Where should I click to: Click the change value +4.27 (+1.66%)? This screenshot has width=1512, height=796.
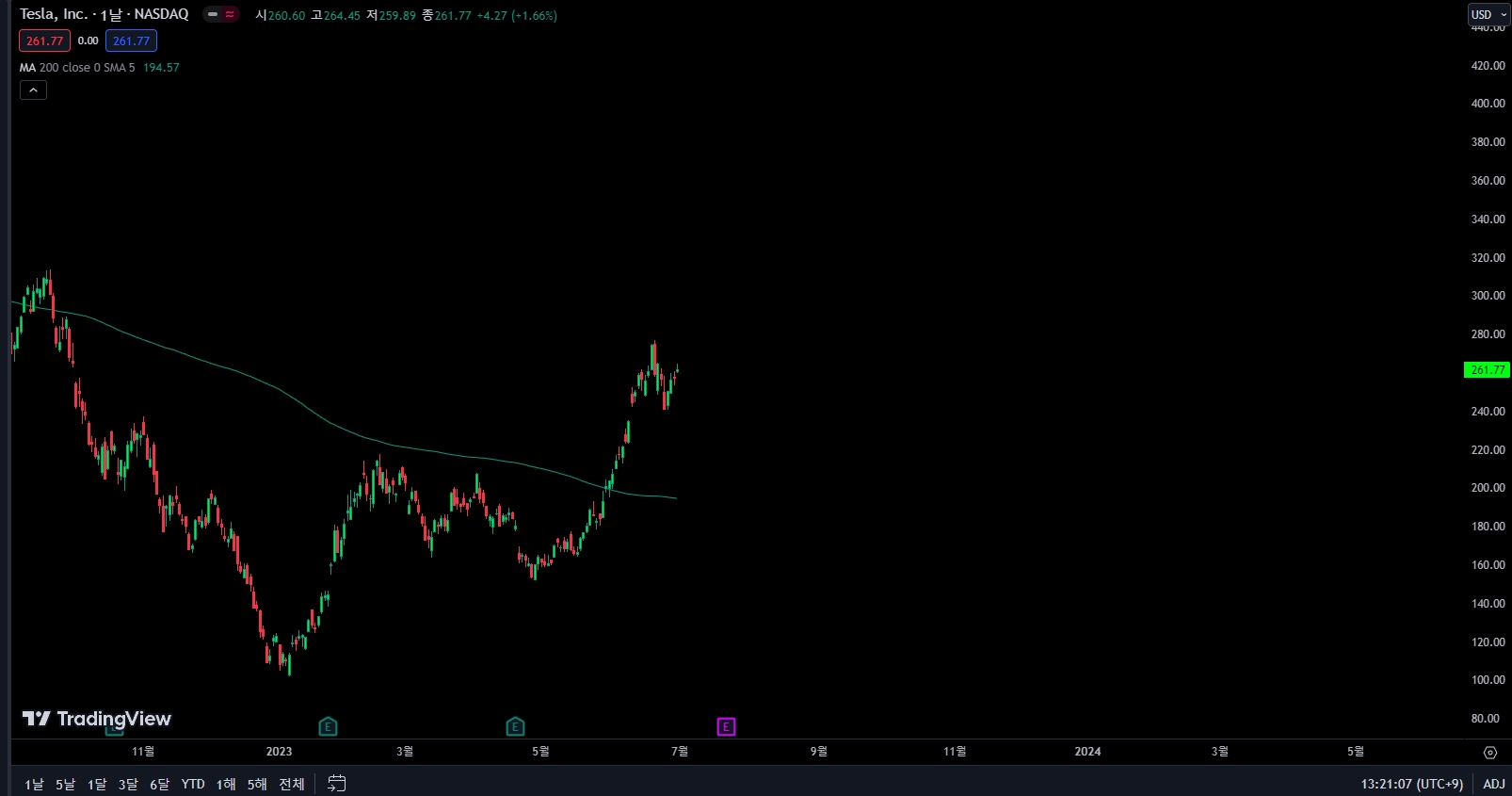[517, 16]
